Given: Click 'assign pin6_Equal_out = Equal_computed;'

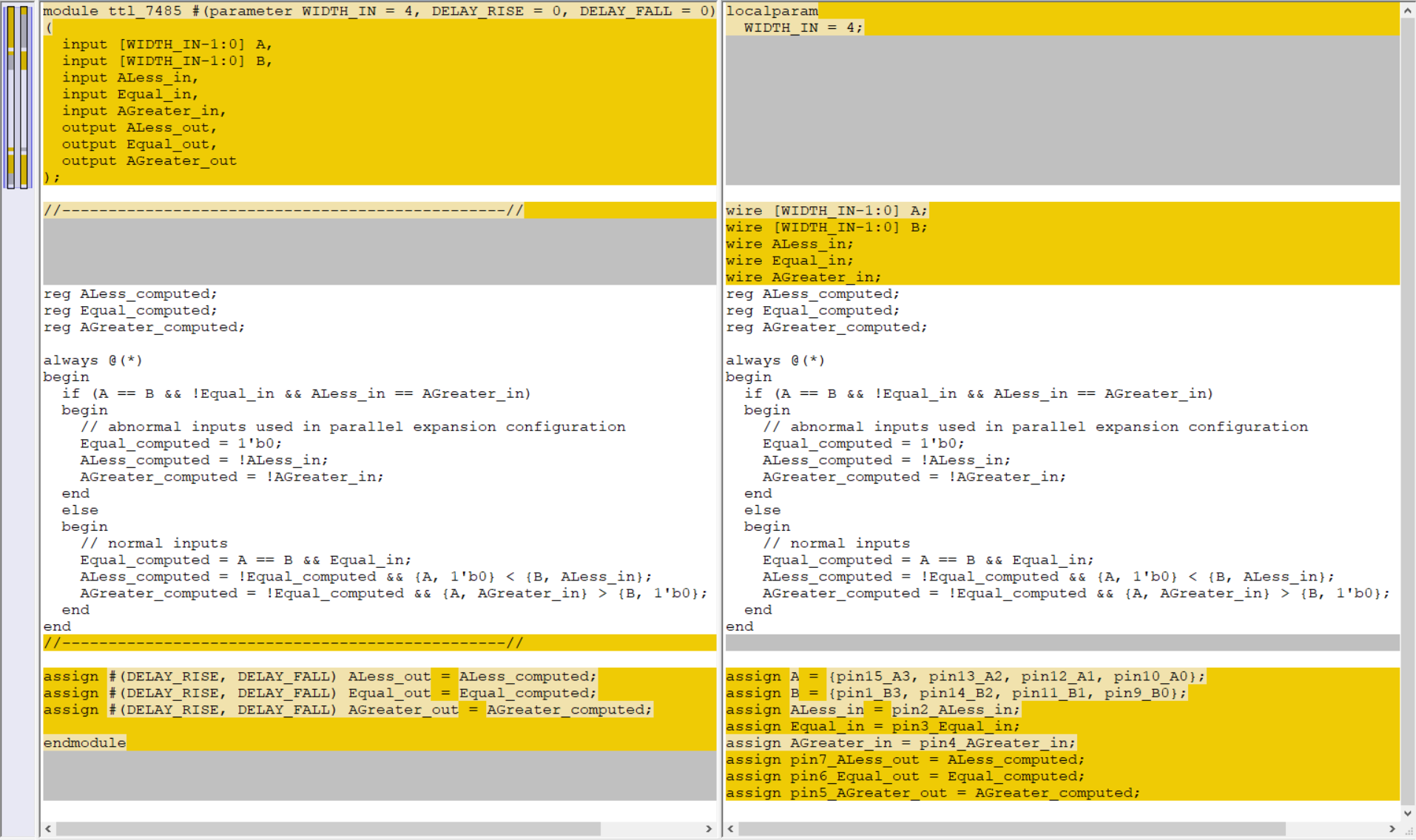Looking at the screenshot, I should click(906, 776).
